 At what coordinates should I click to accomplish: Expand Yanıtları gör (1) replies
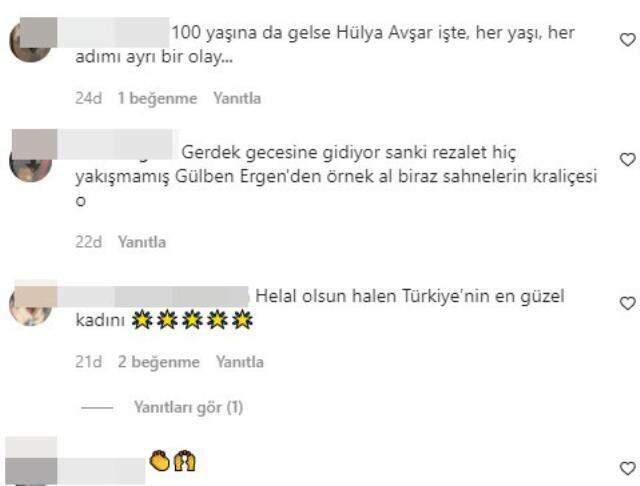click(x=189, y=407)
